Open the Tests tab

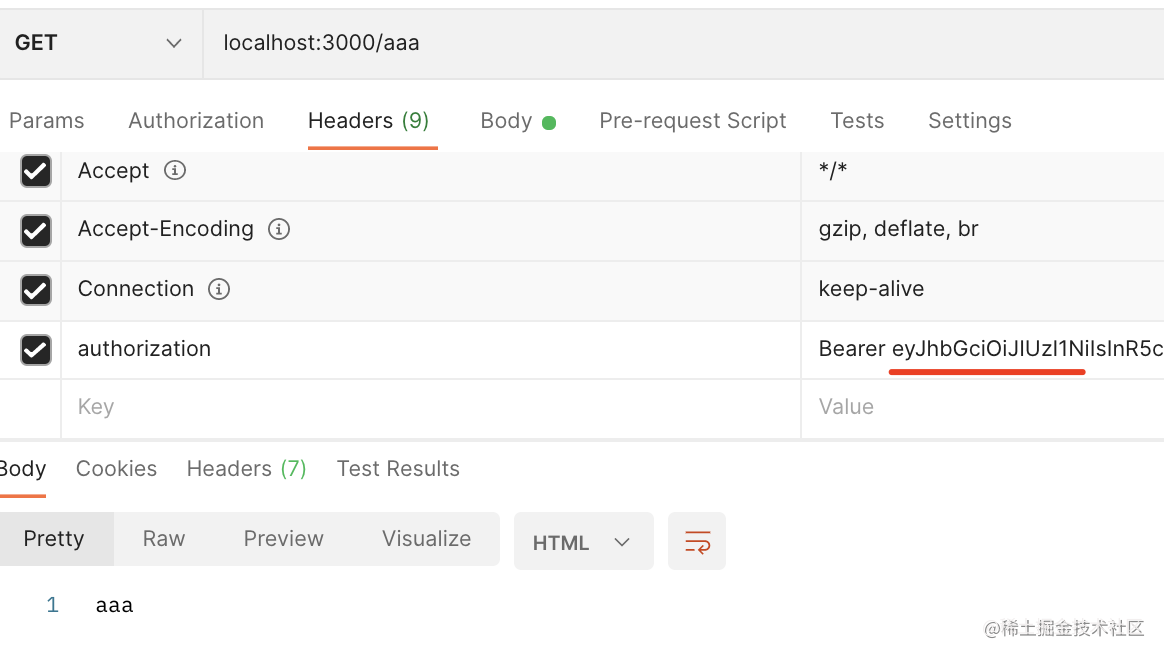tap(857, 121)
